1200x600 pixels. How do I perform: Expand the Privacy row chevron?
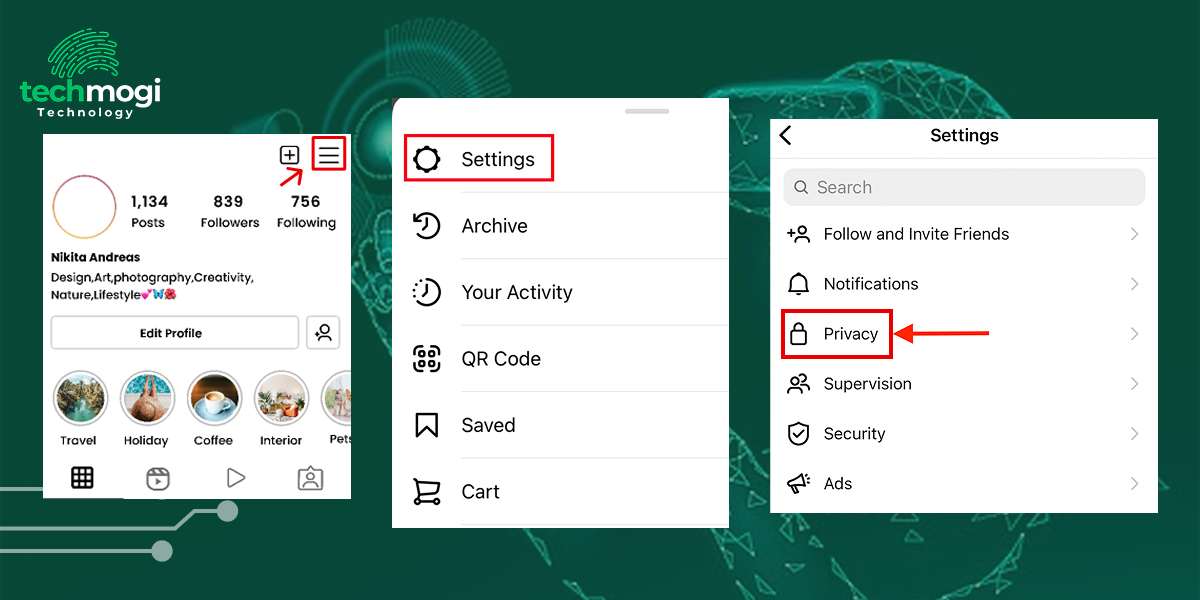point(1135,334)
